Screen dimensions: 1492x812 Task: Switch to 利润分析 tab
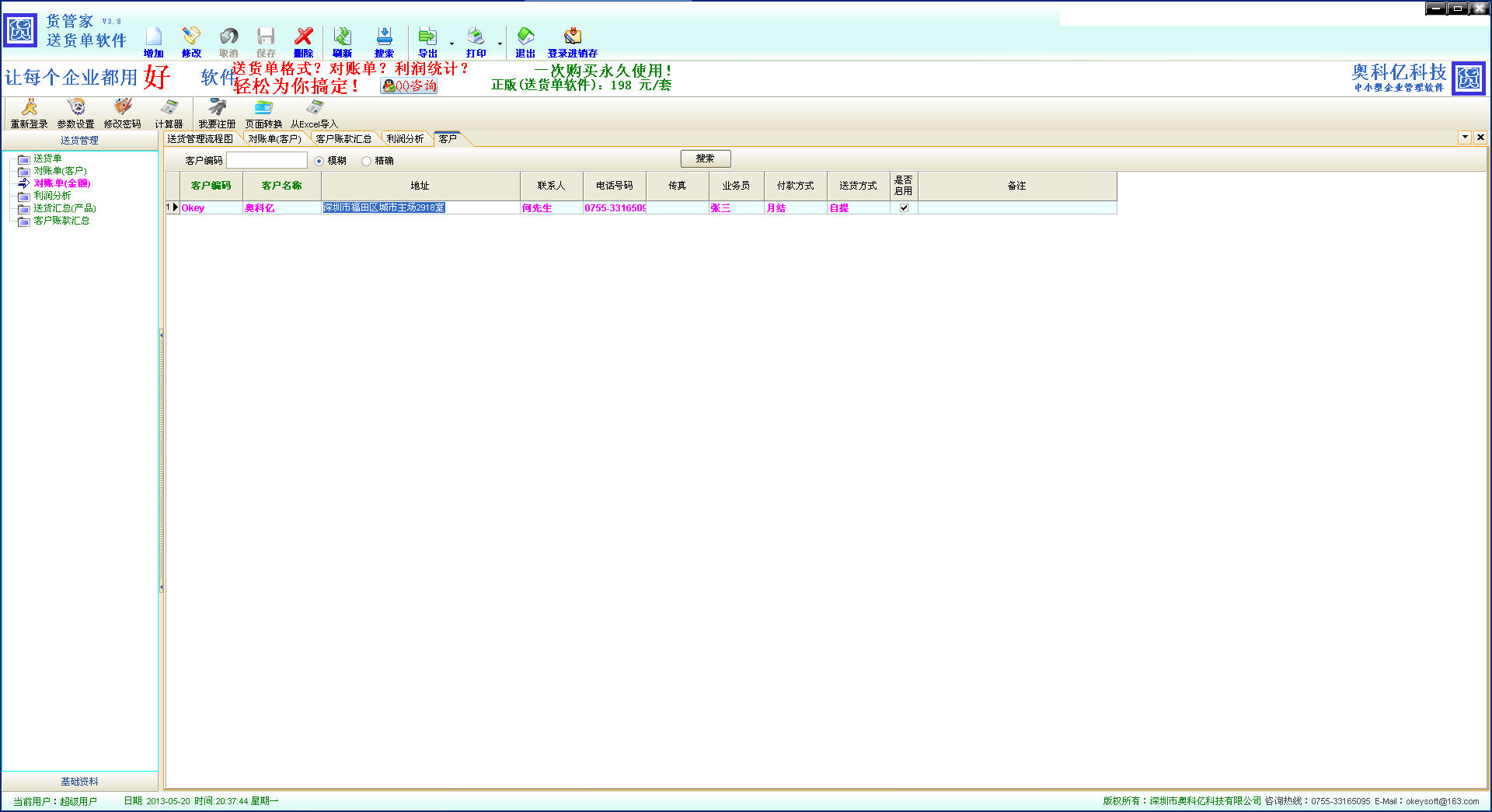(405, 139)
